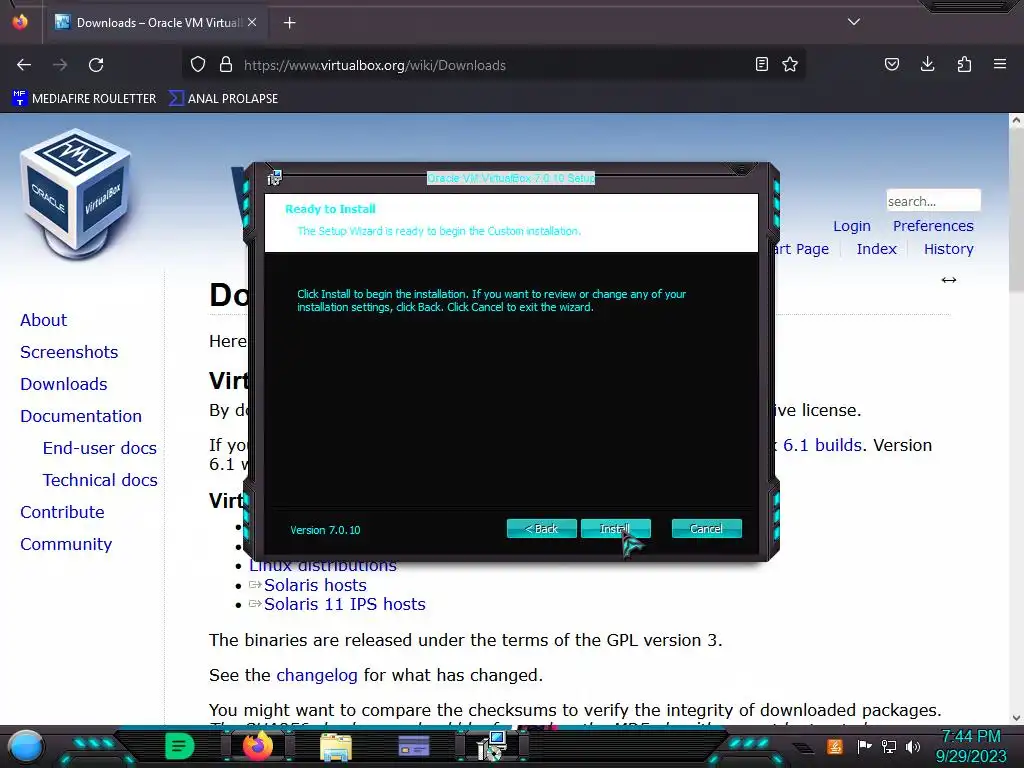Open volume speaker tray icon
This screenshot has height=768, width=1024.
[x=912, y=746]
